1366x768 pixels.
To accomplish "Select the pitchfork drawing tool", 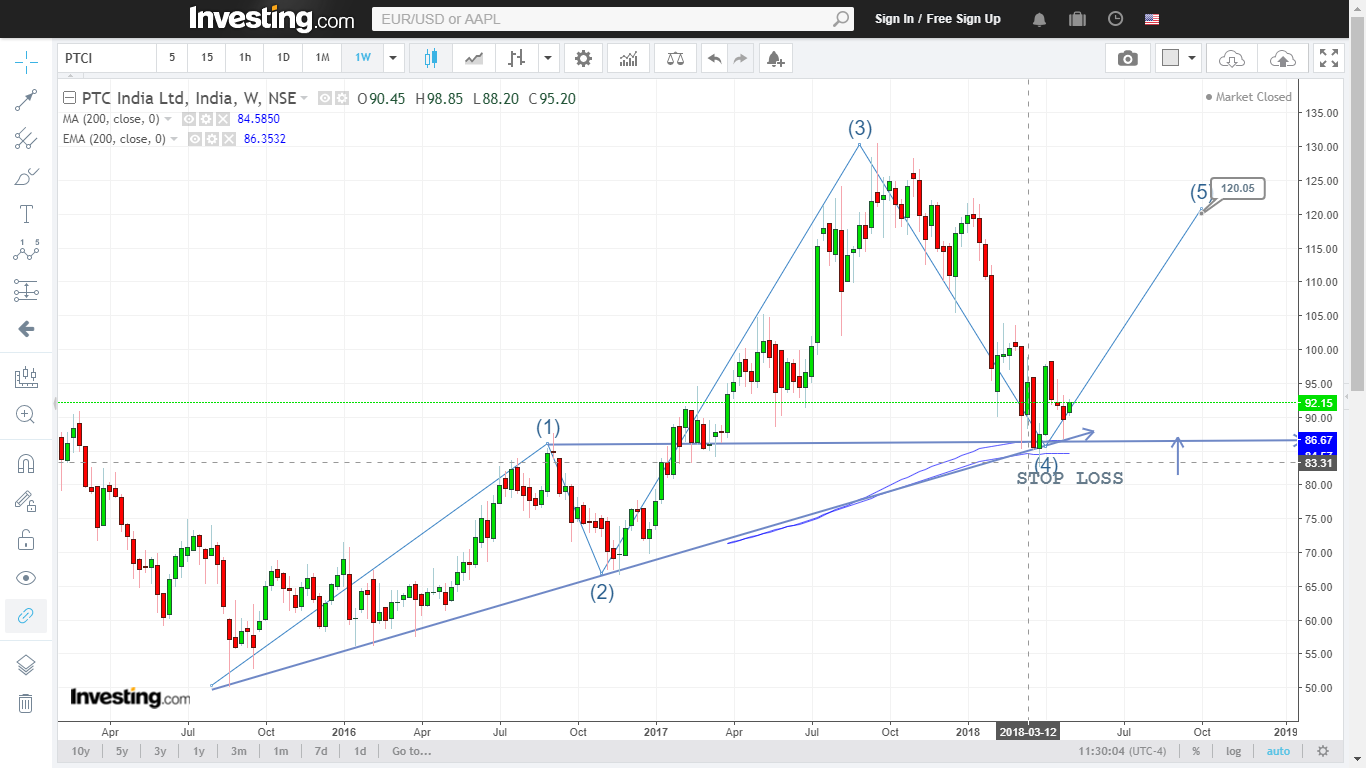I will [x=26, y=139].
